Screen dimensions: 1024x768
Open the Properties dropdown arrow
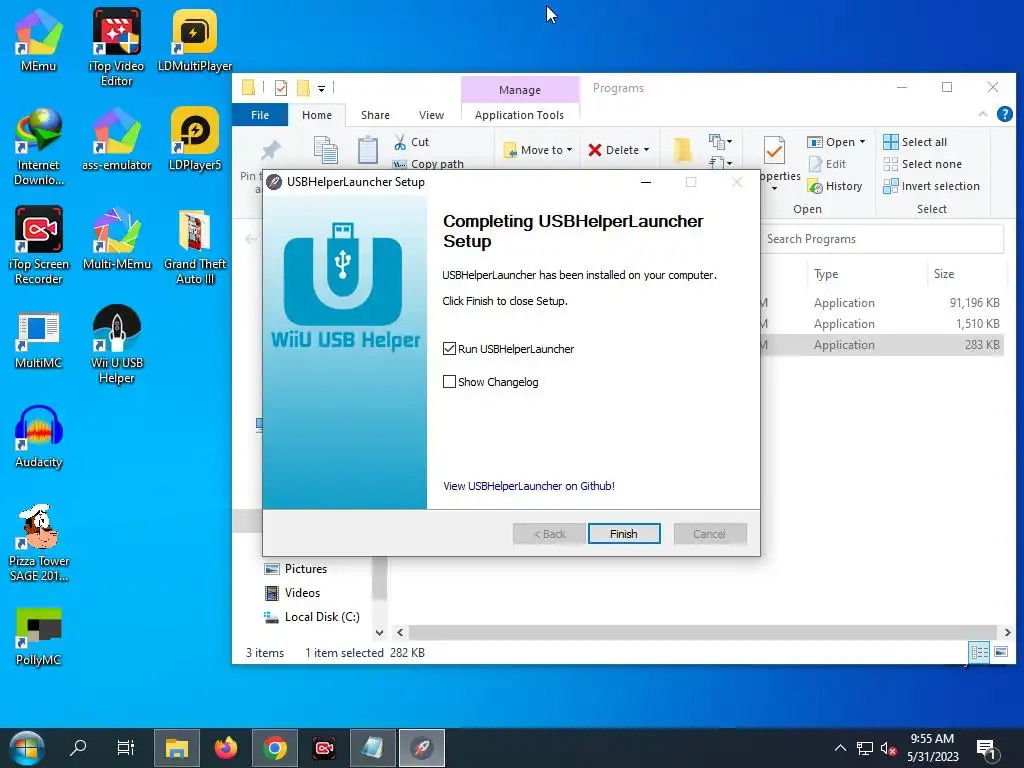click(x=775, y=189)
